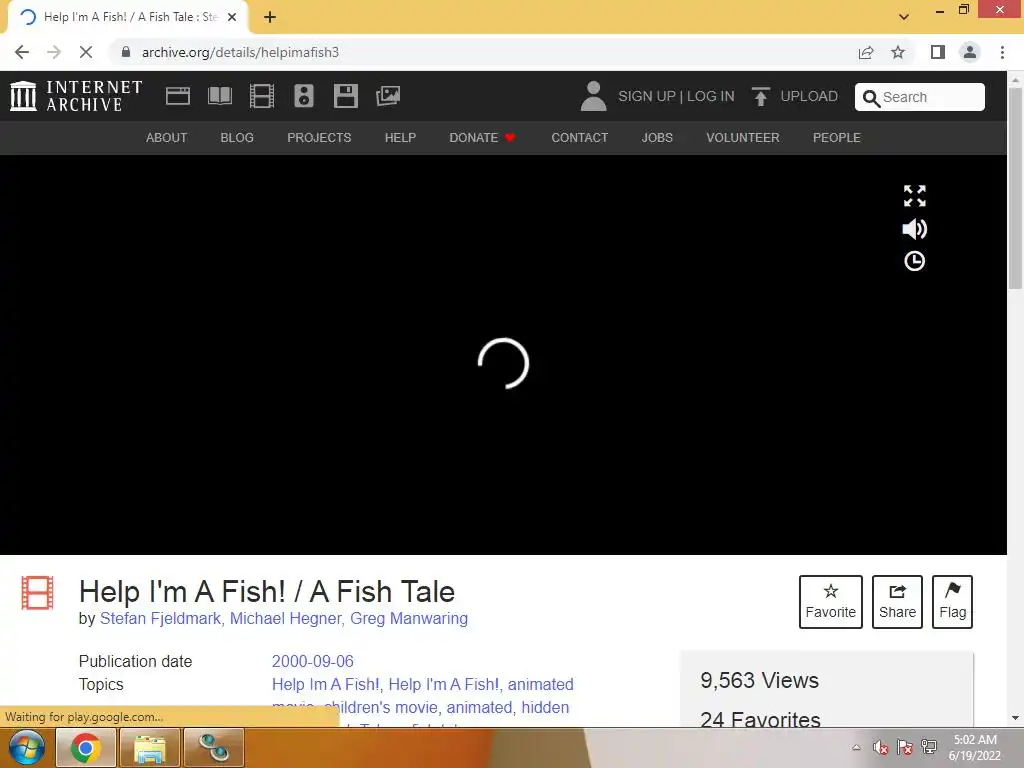The width and height of the screenshot is (1024, 768).
Task: Click the Upload arrow icon
Action: 760,97
